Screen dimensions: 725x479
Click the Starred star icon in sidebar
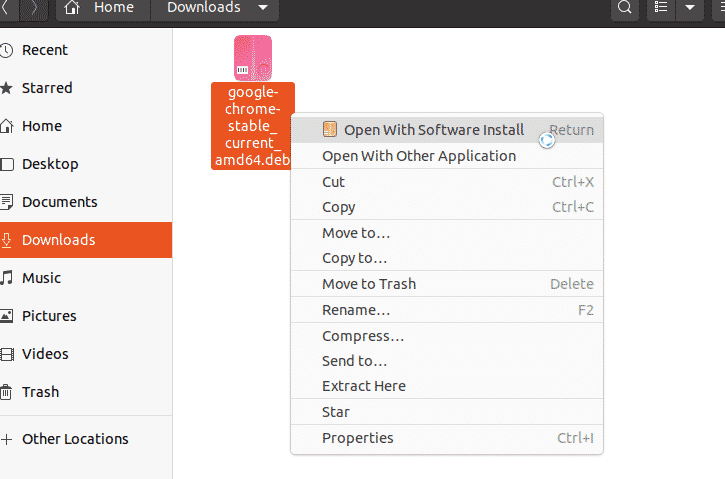(6, 88)
